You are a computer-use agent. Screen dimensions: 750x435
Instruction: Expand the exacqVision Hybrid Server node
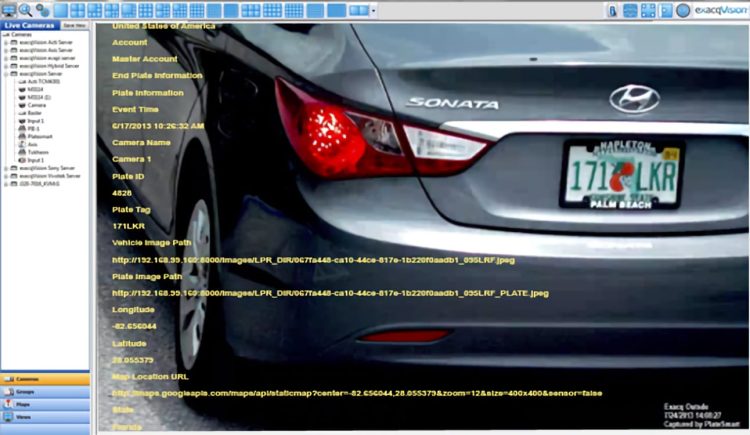(x=6, y=66)
